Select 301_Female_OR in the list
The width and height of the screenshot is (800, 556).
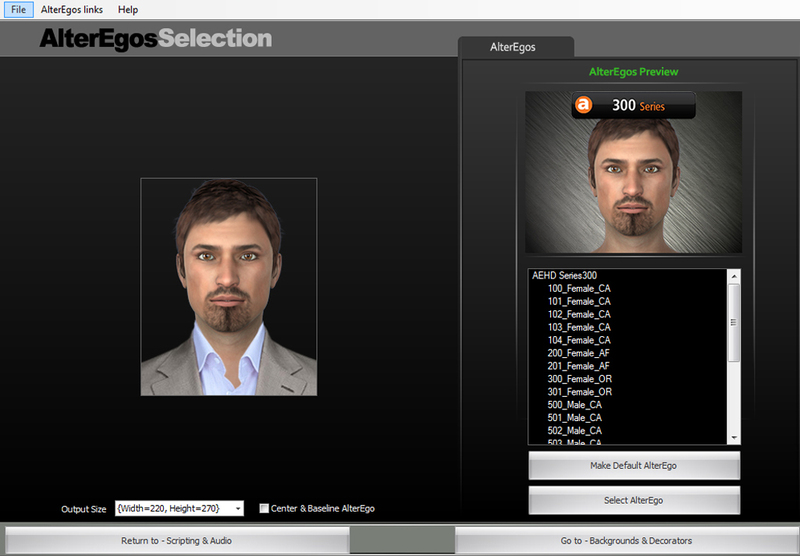(580, 392)
